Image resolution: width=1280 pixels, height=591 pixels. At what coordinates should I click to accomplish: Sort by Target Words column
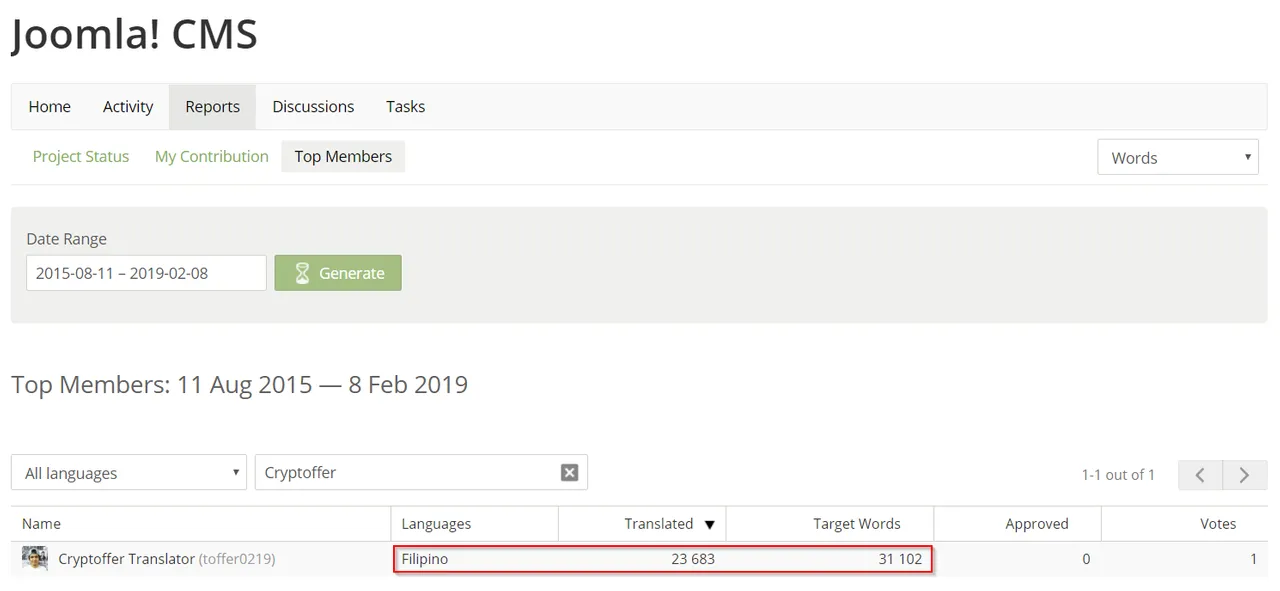pyautogui.click(x=857, y=523)
